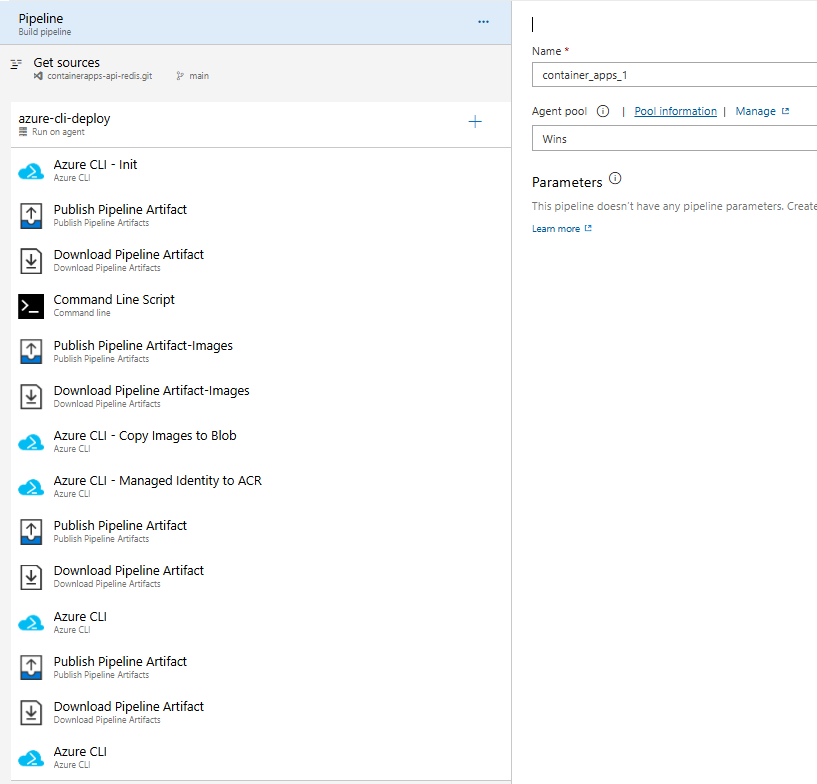Open the Agent pool dropdown showing Wins
The width and height of the screenshot is (817, 784).
674,139
